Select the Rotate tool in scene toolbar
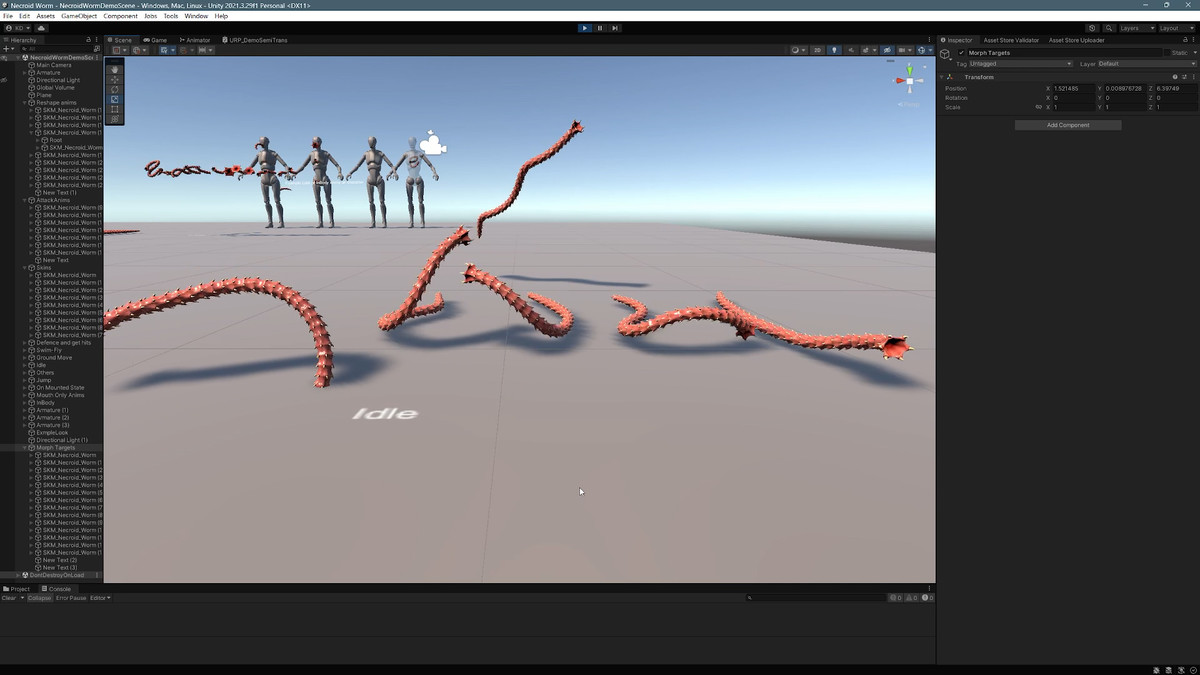This screenshot has width=1200, height=675. [x=115, y=89]
